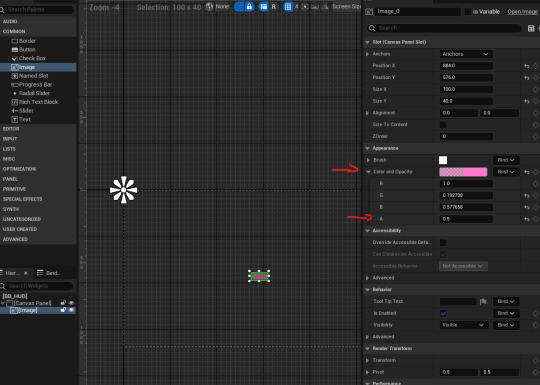This screenshot has height=385, width=540.
Task: Toggle the grid snapping icon
Action: coord(288,7)
